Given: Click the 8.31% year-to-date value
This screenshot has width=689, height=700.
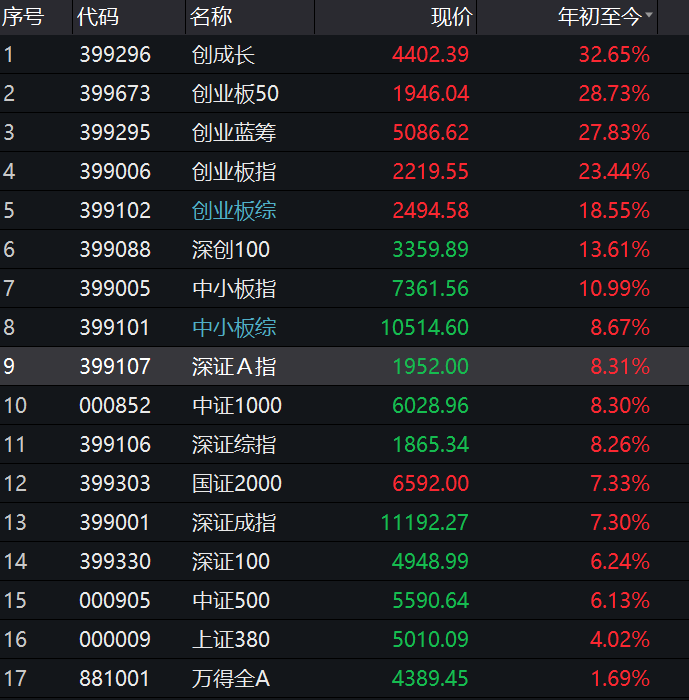Looking at the screenshot, I should coord(620,367).
